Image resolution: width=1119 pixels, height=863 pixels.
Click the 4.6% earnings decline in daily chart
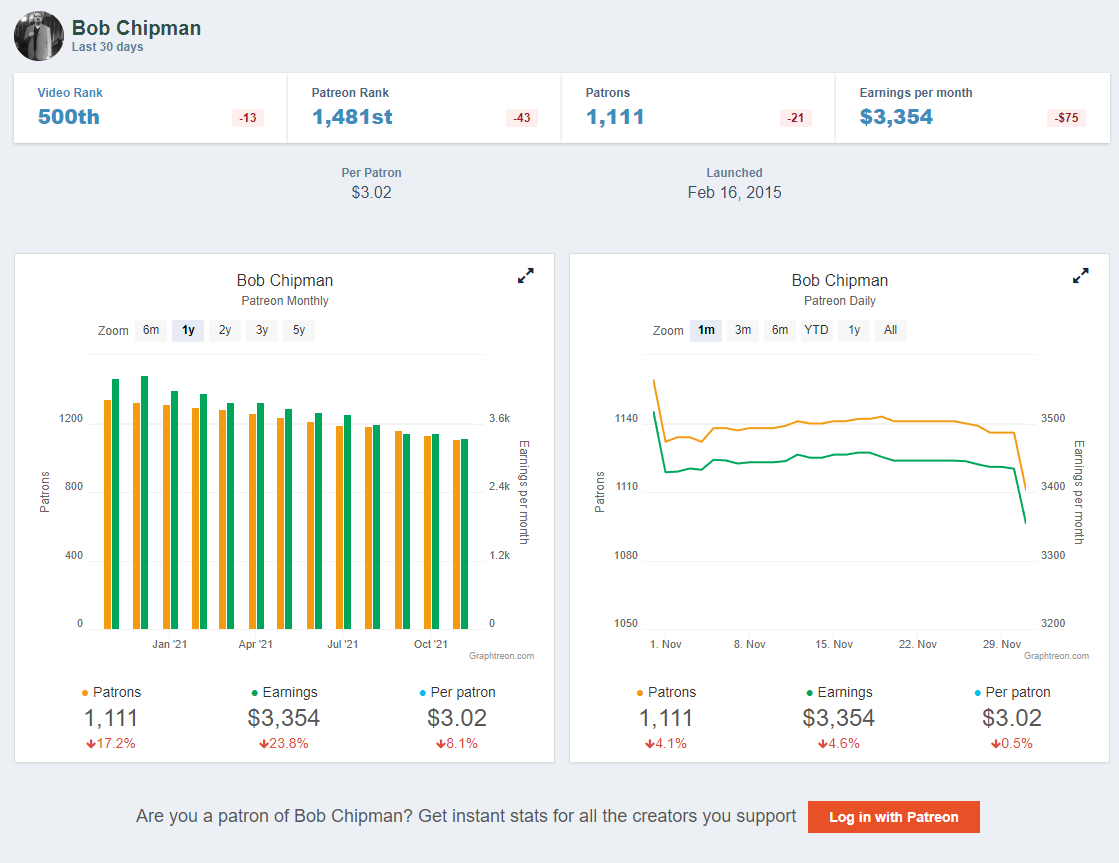tap(839, 744)
